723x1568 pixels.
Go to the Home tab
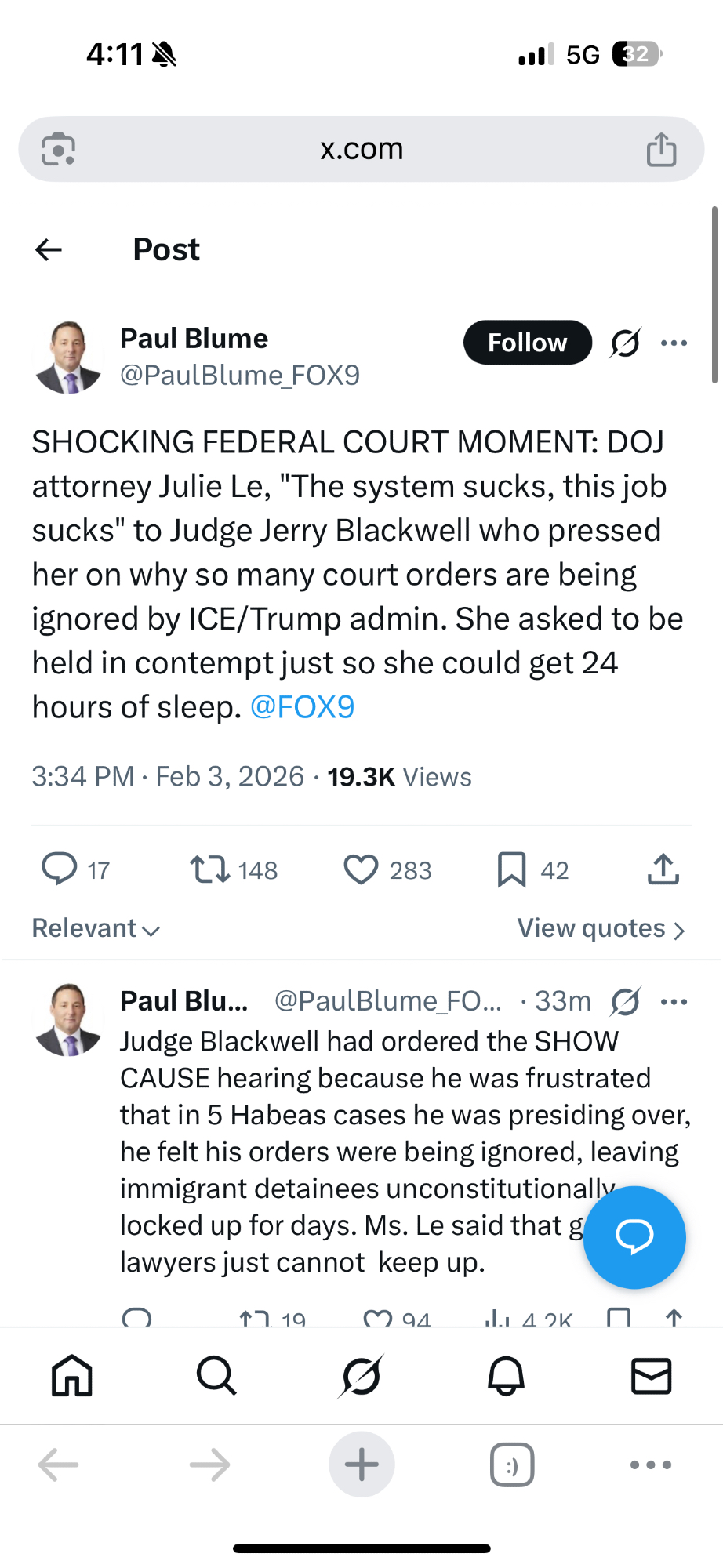tap(72, 1376)
